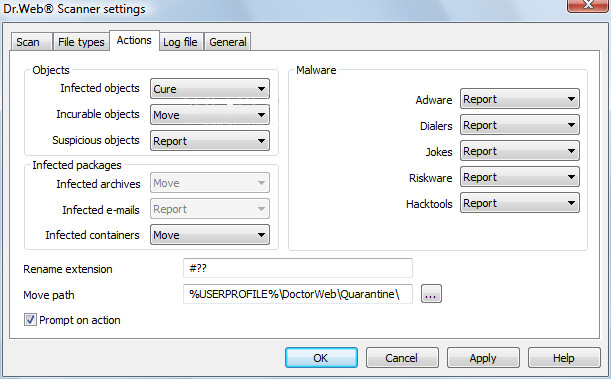Image resolution: width=611 pixels, height=379 pixels.
Task: Switch to the General tab
Action: [x=228, y=42]
